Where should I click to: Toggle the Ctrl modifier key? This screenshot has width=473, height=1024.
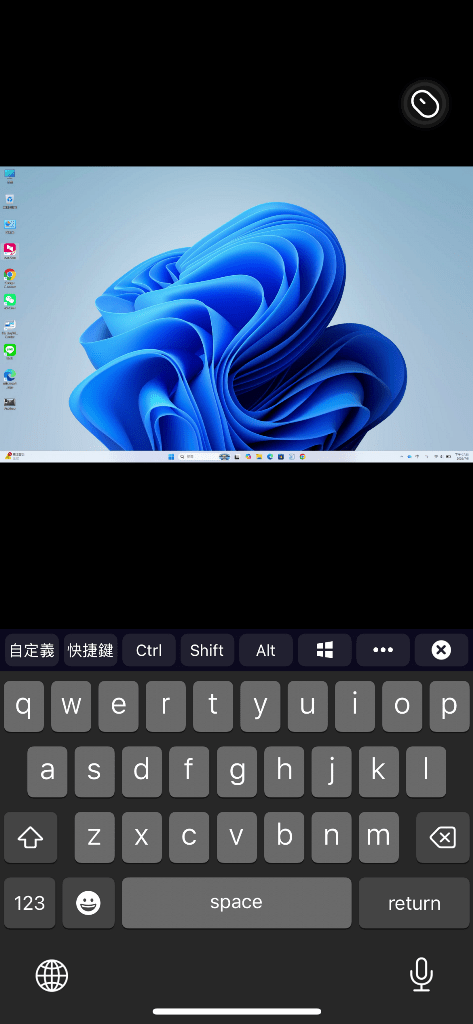tap(149, 650)
